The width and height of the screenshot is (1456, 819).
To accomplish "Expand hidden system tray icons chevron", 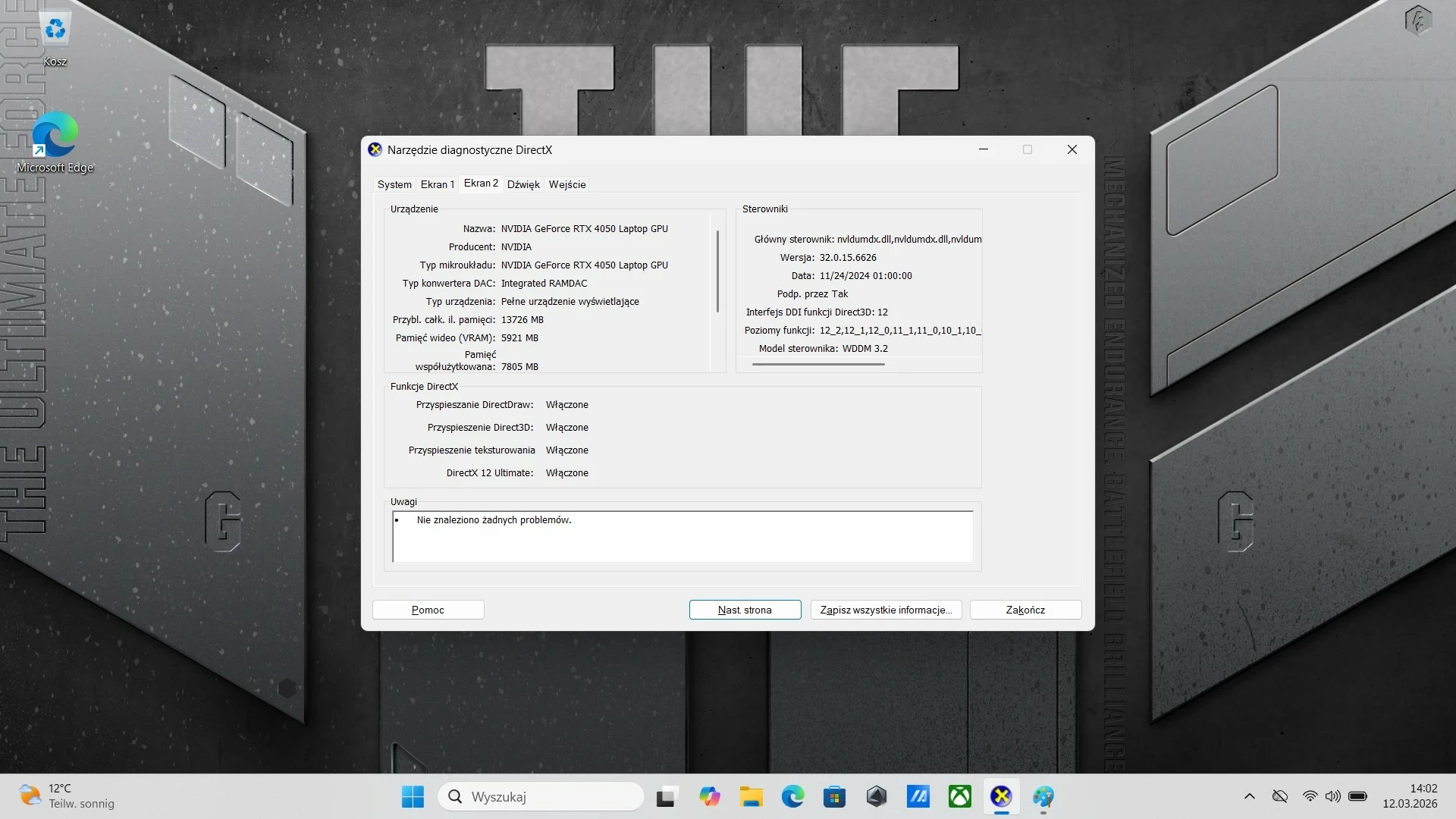I will click(1249, 796).
